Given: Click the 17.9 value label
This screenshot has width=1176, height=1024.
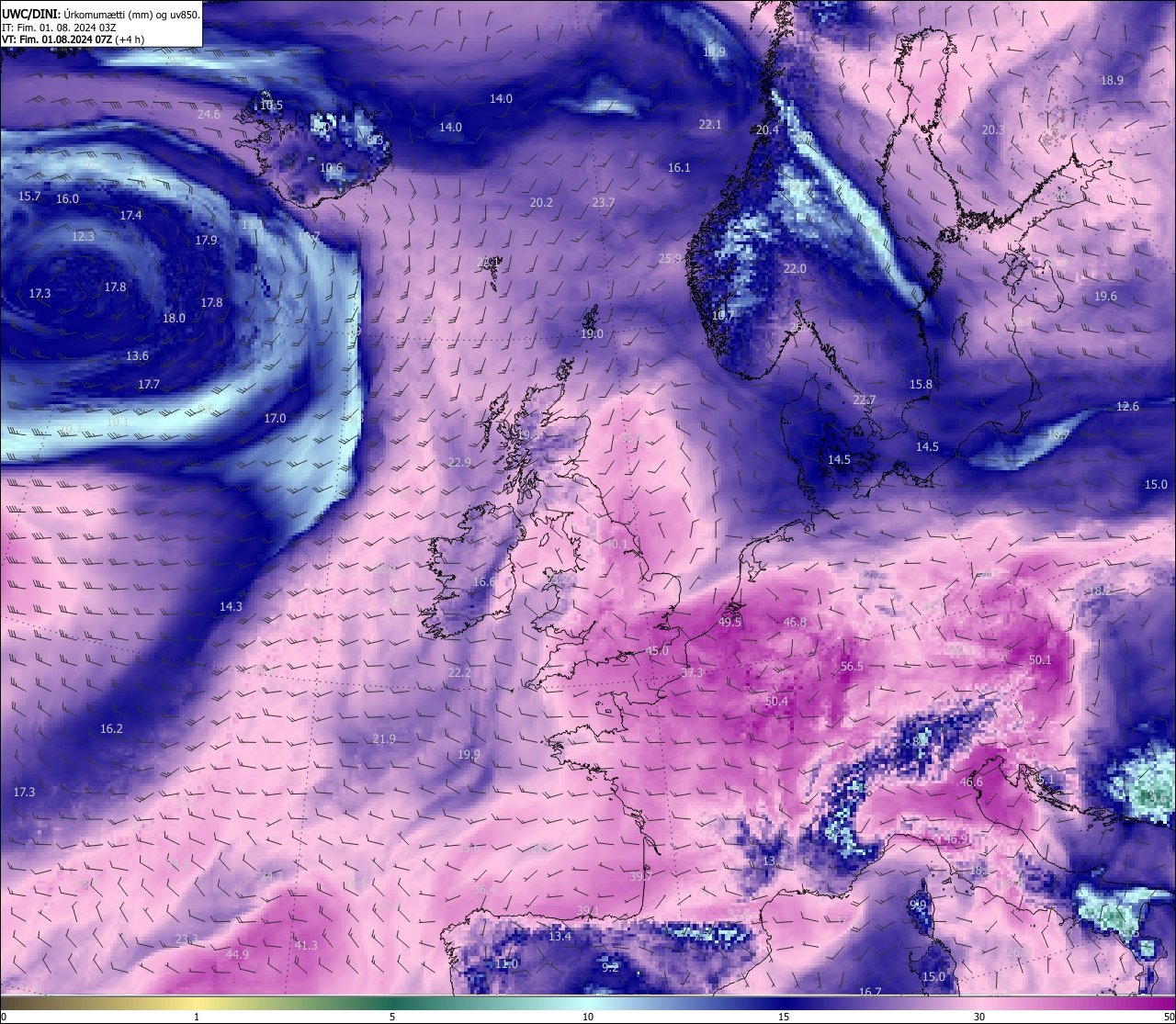Looking at the screenshot, I should pos(206,241).
